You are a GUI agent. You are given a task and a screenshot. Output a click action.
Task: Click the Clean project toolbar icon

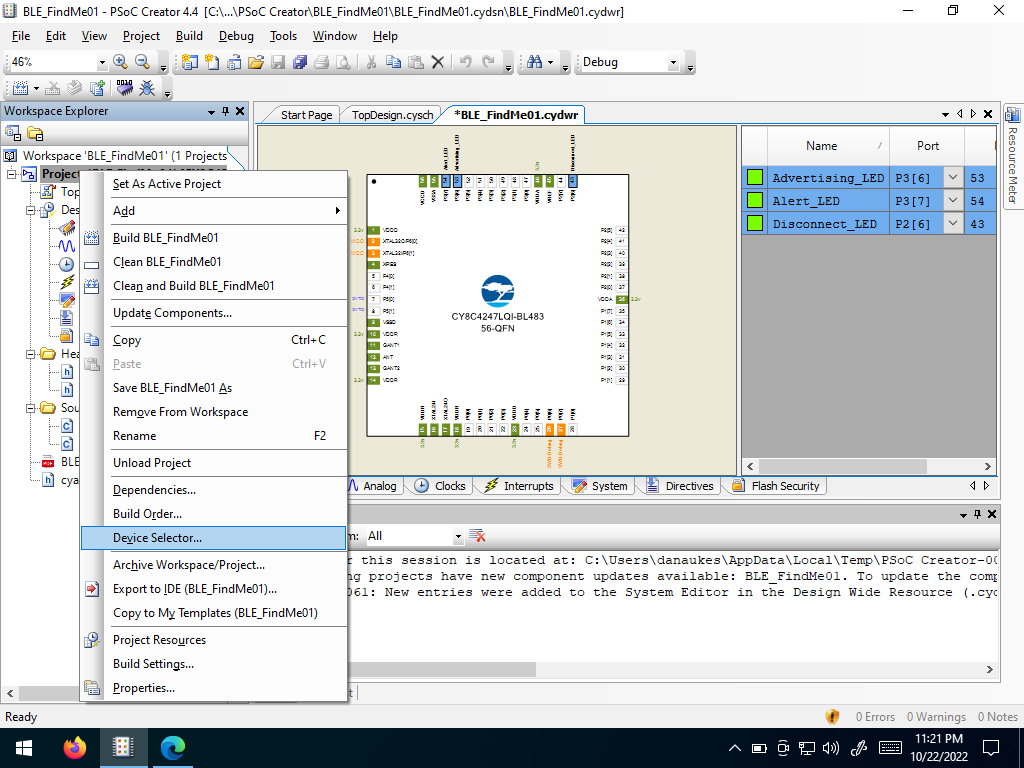pyautogui.click(x=54, y=88)
